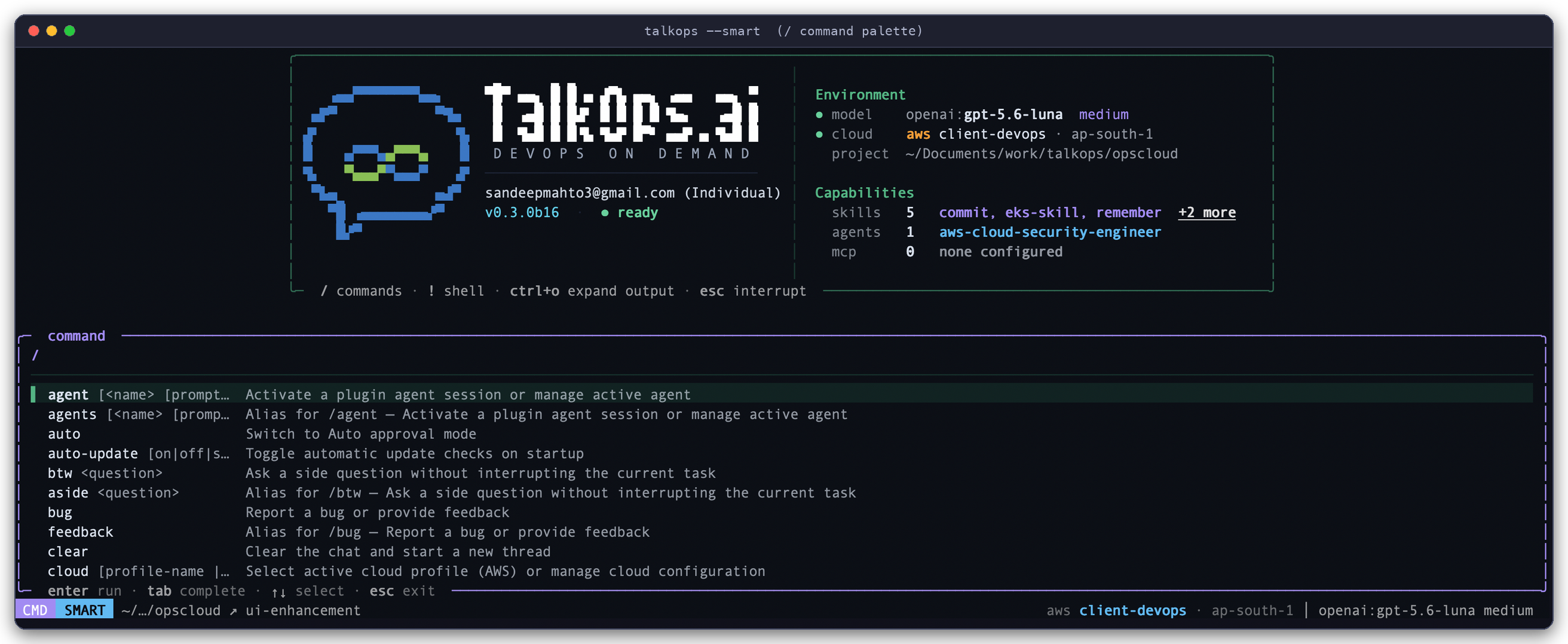The width and height of the screenshot is (1568, 644).
Task: Click the green cloud status dot
Action: [819, 135]
